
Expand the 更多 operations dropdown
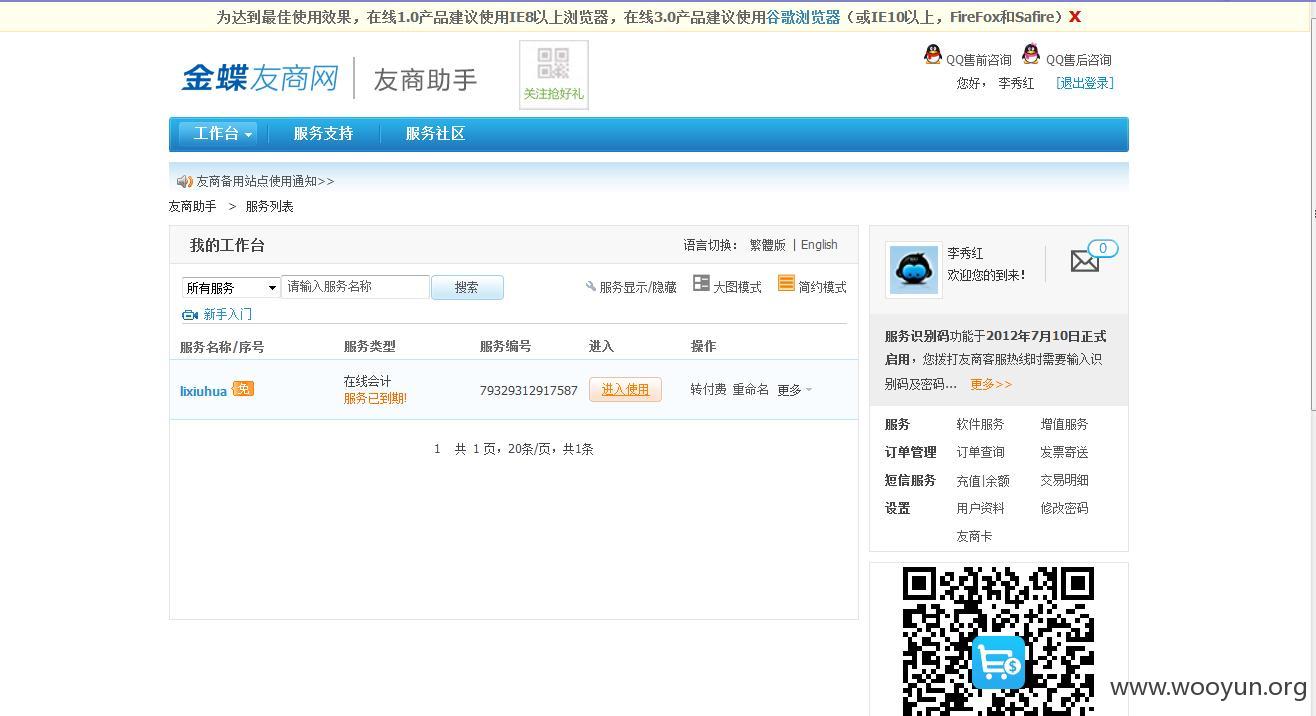pyautogui.click(x=794, y=390)
